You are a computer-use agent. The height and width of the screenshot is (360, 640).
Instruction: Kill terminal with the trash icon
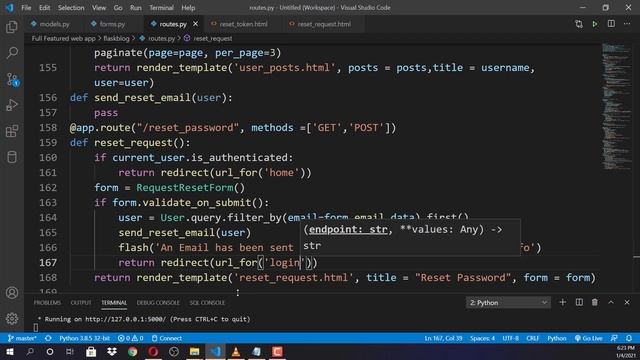pyautogui.click(x=595, y=302)
